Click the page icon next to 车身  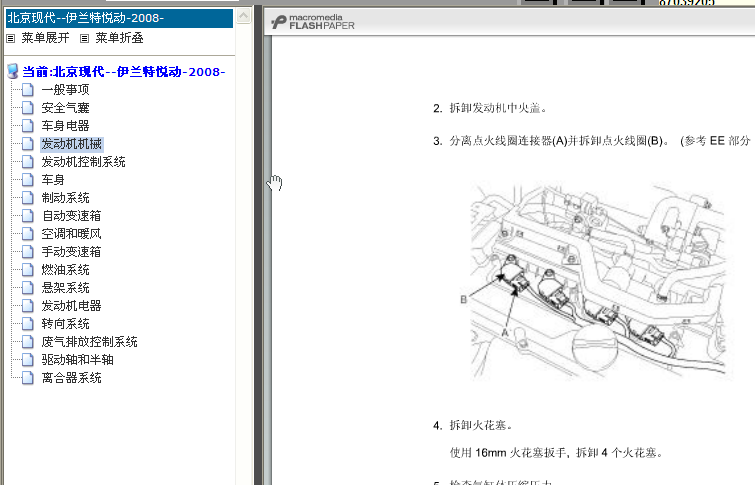[28, 180]
